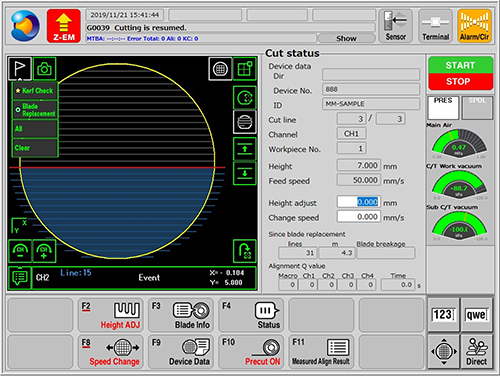Open the Terminal panel

(435, 26)
